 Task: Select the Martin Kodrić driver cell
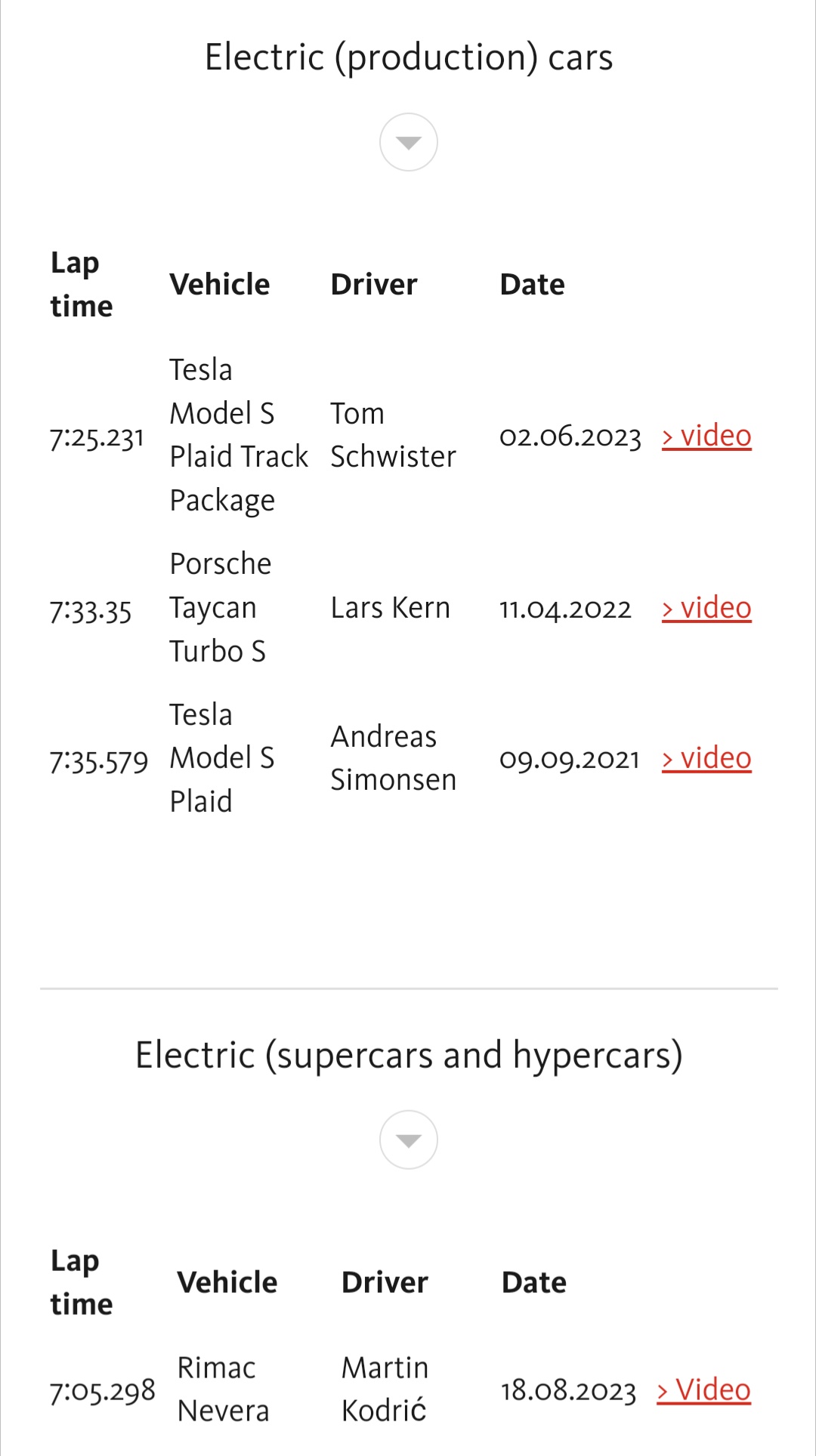385,1390
